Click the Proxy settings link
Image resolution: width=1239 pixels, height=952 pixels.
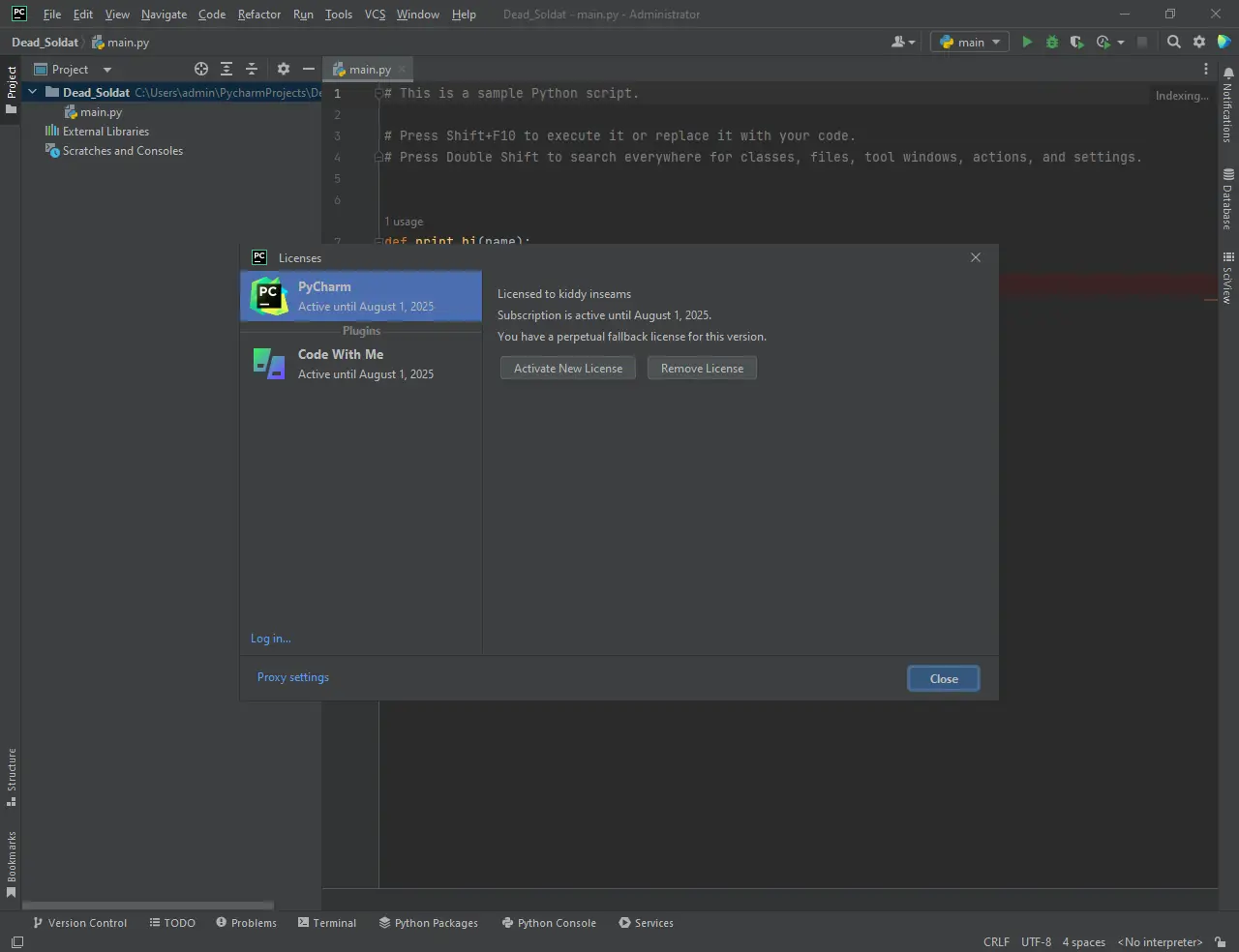(293, 677)
